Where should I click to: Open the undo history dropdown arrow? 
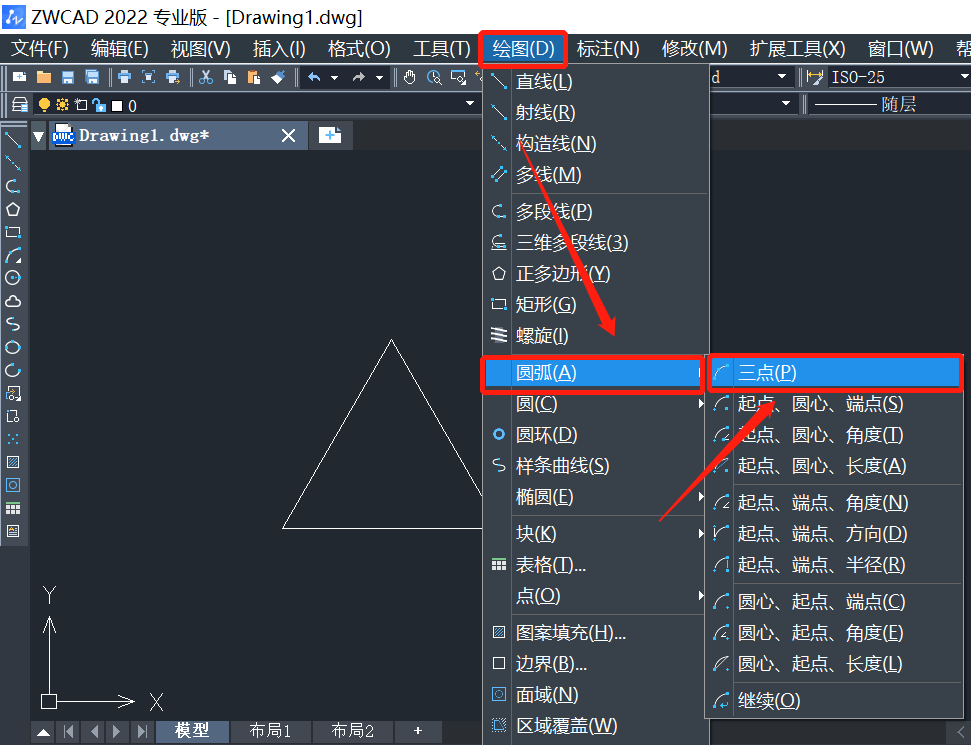(334, 77)
